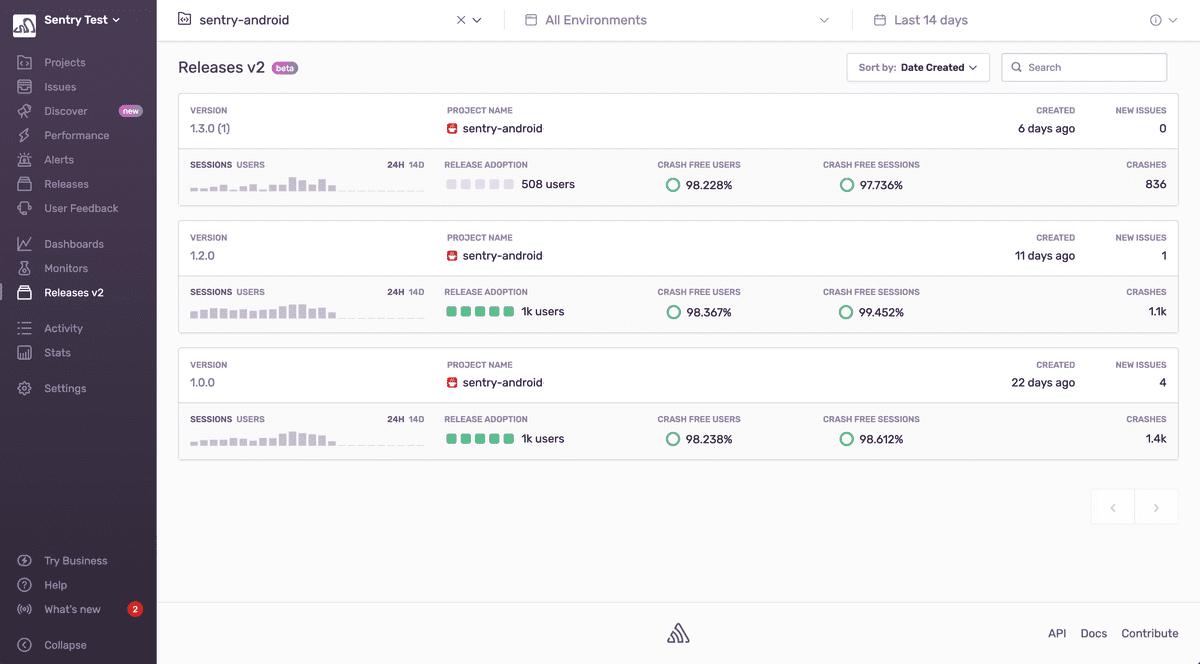Click the 1.0.0 release adoption bar
This screenshot has width=1200, height=664.
click(x=480, y=438)
